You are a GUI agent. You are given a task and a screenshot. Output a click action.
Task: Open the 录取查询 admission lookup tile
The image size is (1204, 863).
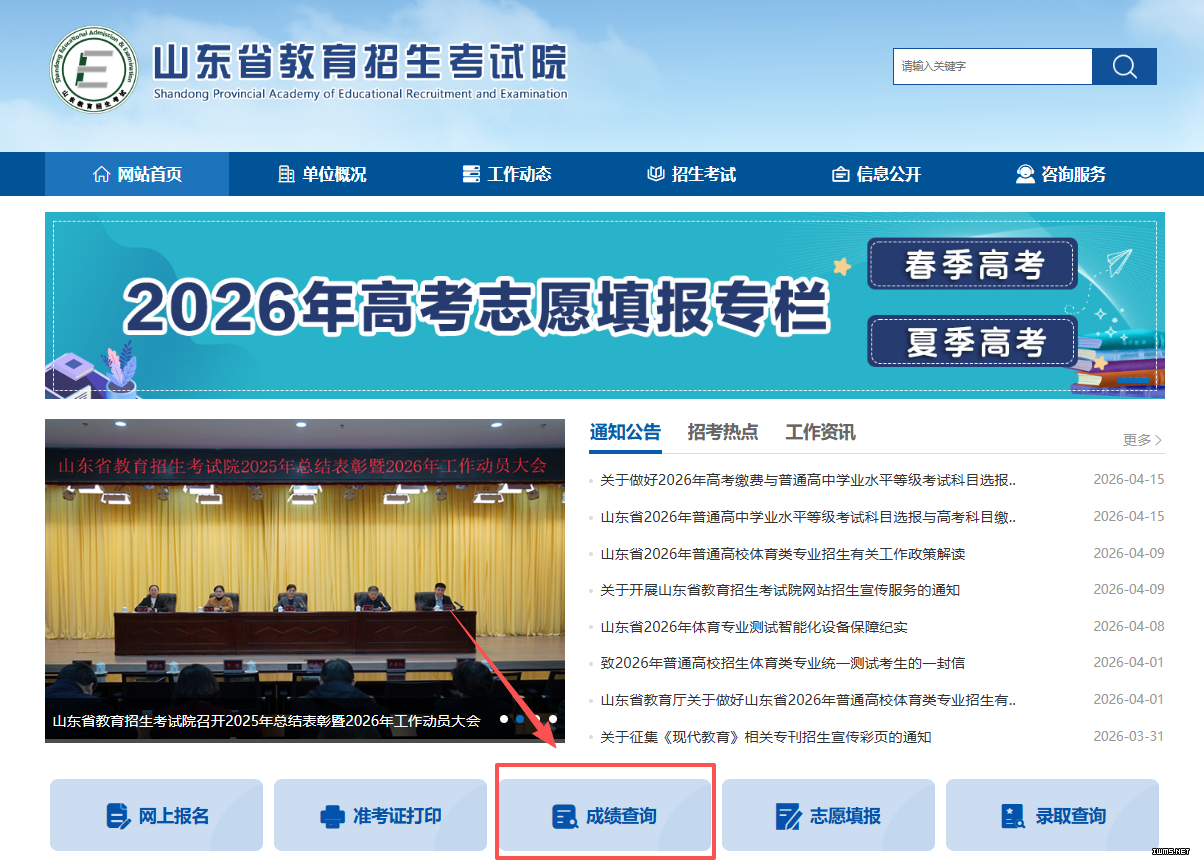click(x=1052, y=816)
